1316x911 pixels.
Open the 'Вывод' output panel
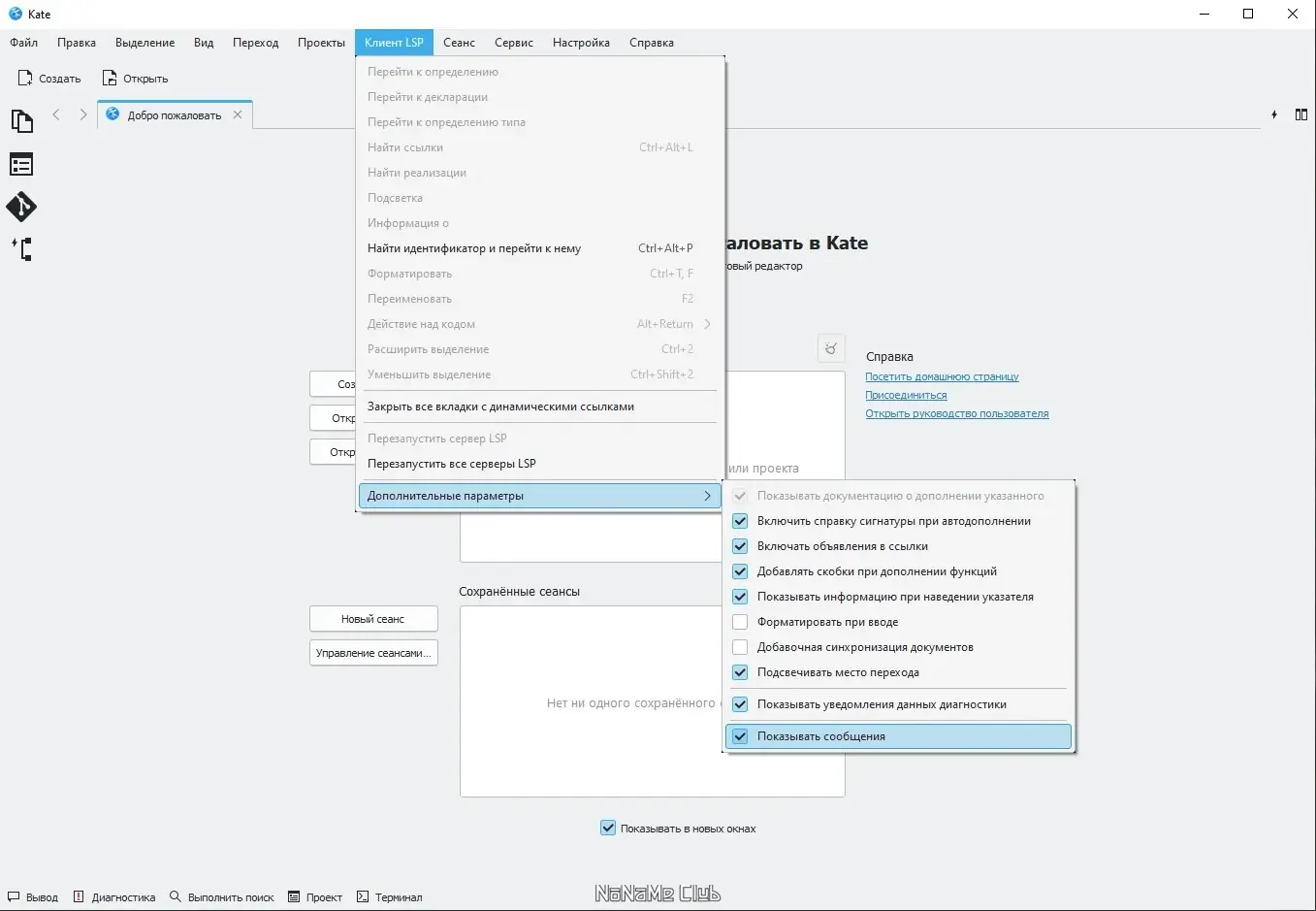pyautogui.click(x=33, y=897)
